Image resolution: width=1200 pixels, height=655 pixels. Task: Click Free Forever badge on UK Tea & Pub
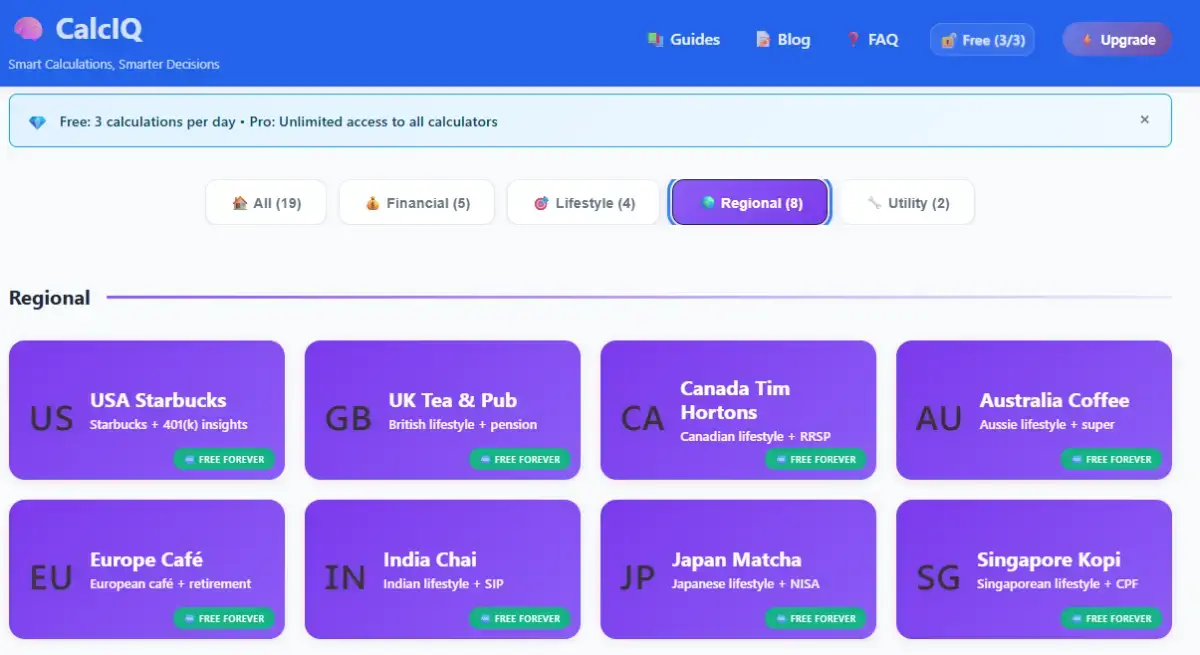[520, 459]
